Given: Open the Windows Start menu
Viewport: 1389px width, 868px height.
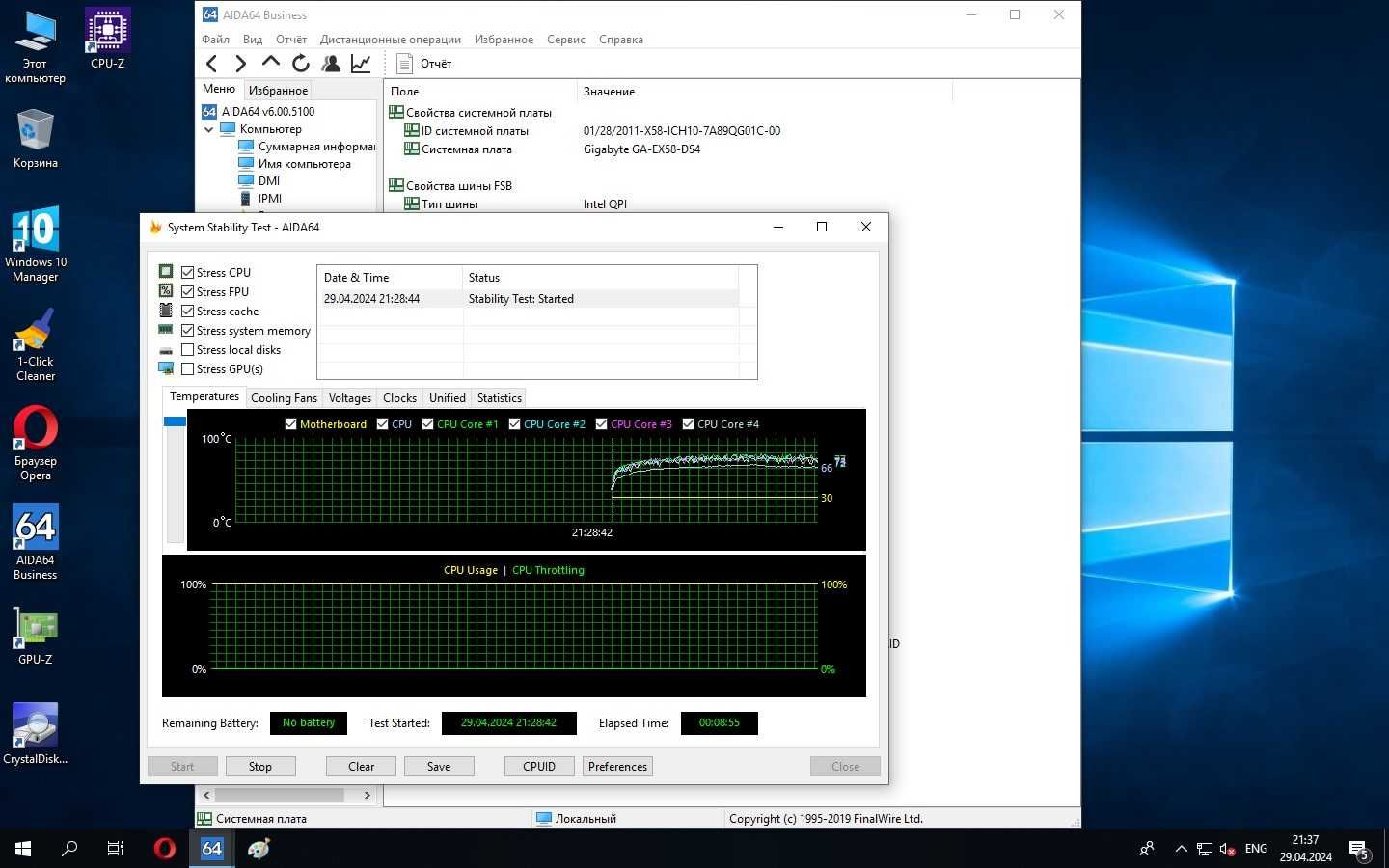Looking at the screenshot, I should 23,849.
